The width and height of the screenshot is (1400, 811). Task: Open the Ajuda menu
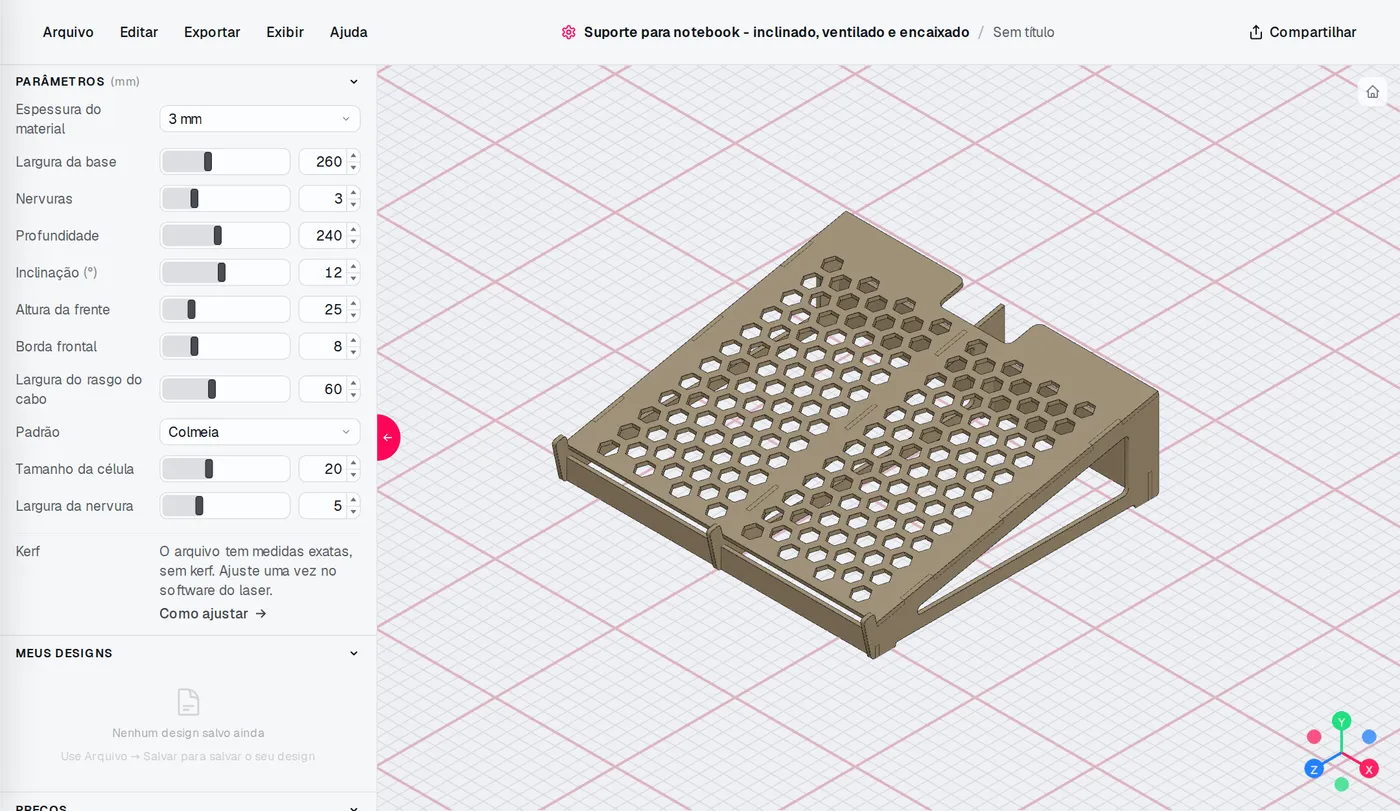click(x=349, y=32)
